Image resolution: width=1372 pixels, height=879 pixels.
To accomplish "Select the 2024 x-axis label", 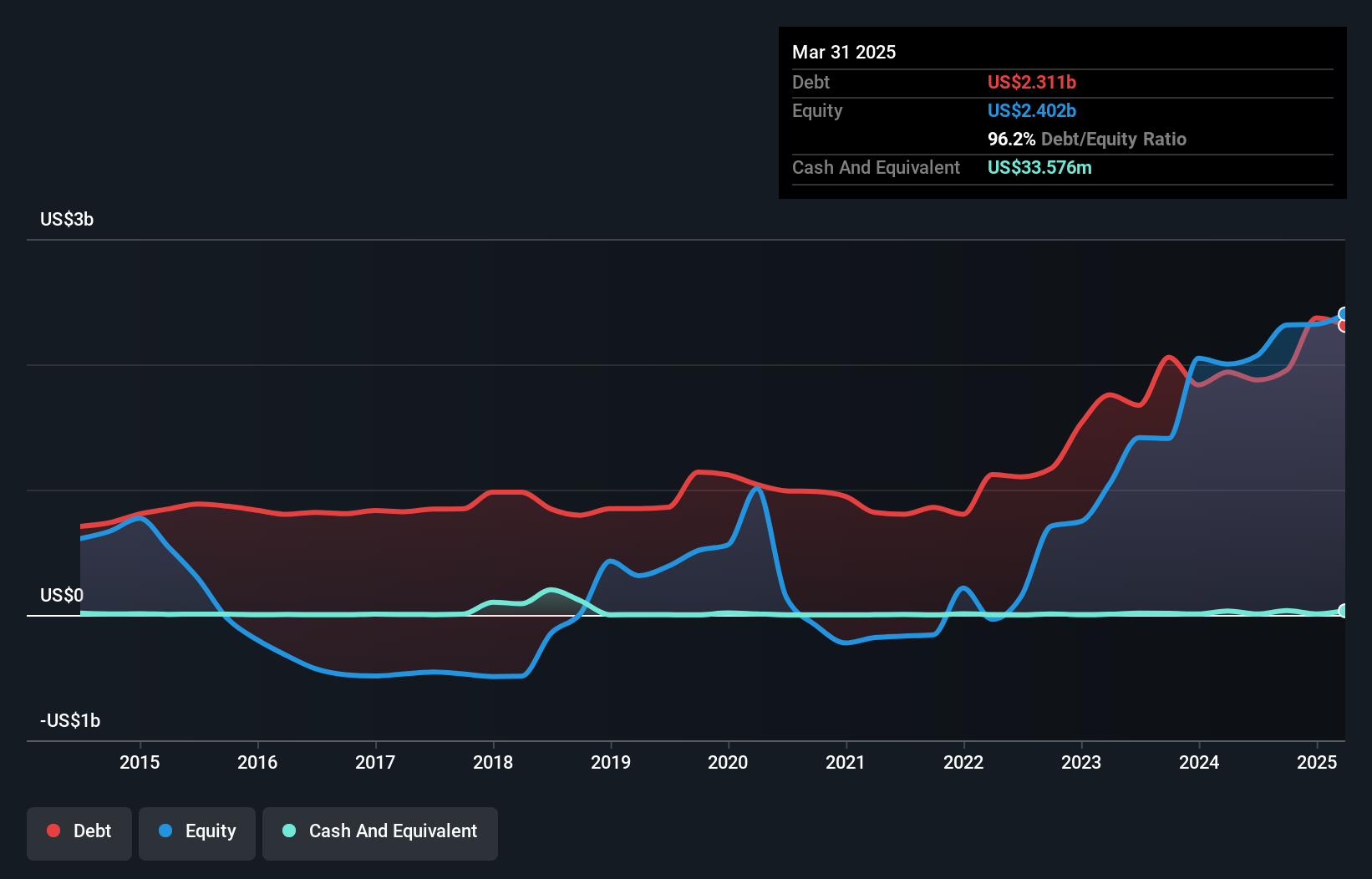I will click(1199, 762).
